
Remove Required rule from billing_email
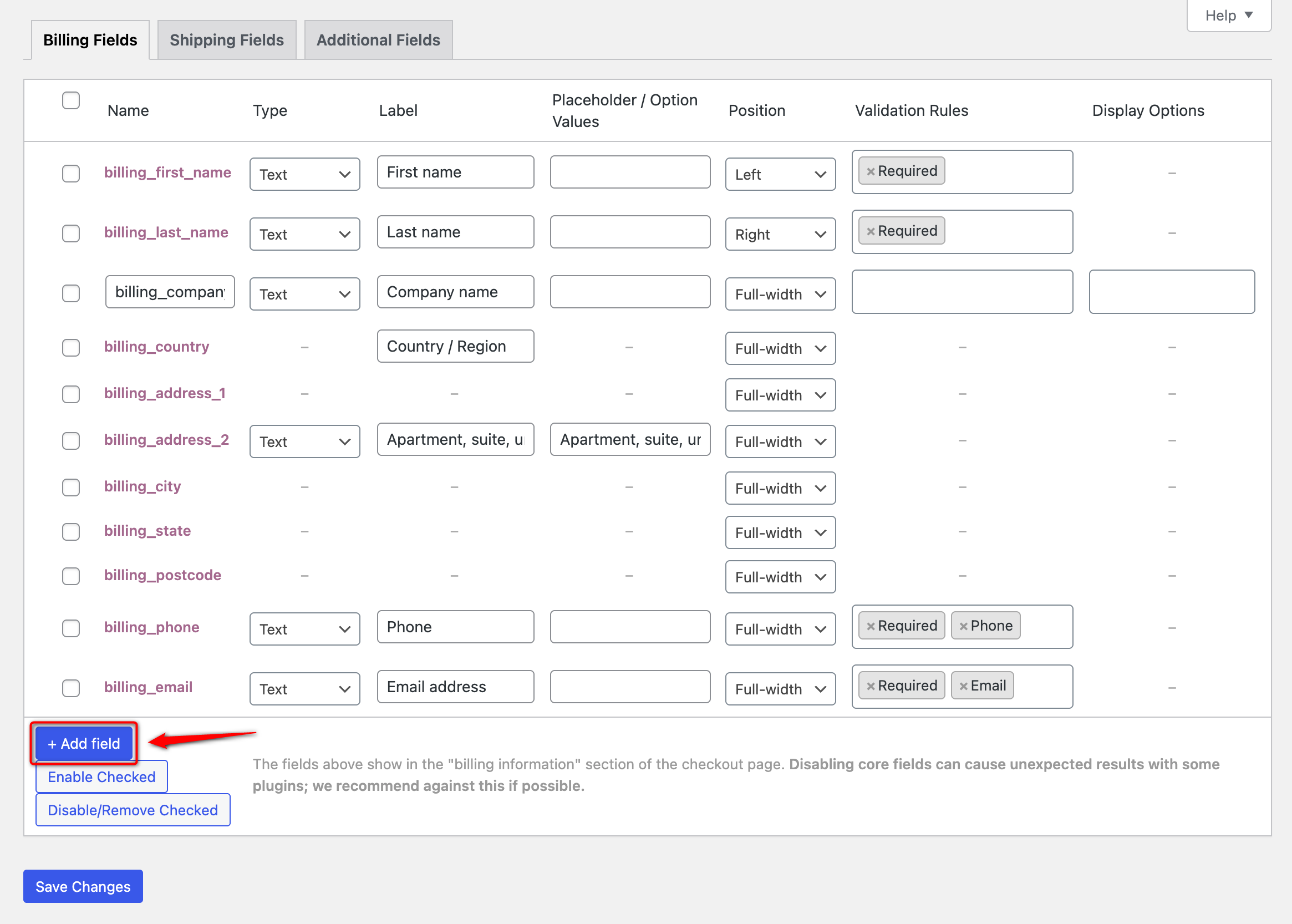coord(871,685)
